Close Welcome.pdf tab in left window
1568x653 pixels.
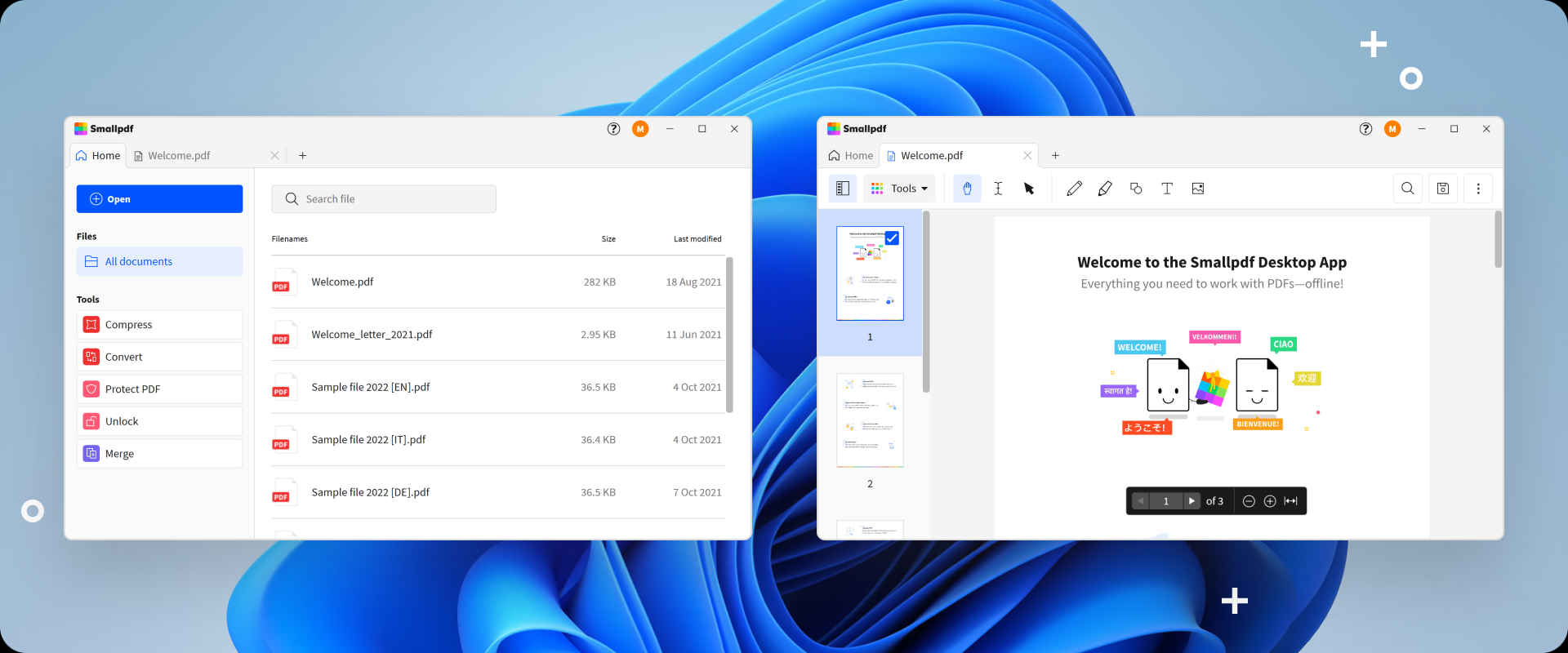pos(274,156)
